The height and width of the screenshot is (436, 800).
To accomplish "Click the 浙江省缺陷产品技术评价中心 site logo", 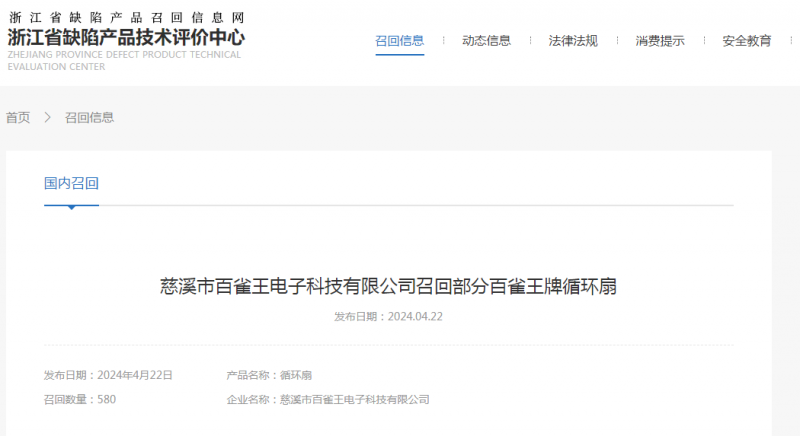I will tap(125, 37).
